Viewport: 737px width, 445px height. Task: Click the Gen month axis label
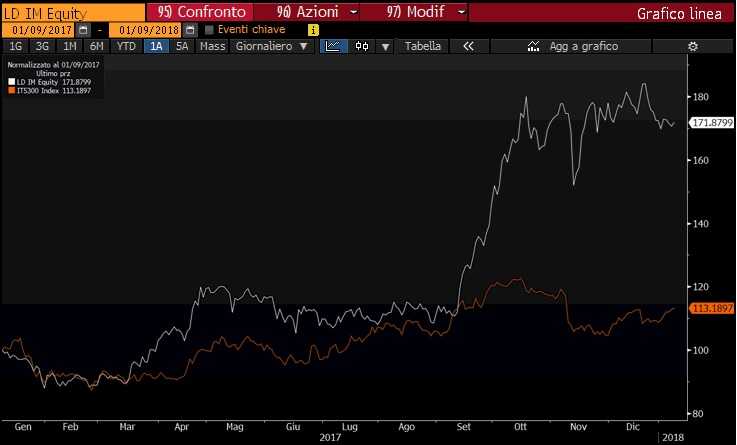[x=23, y=426]
